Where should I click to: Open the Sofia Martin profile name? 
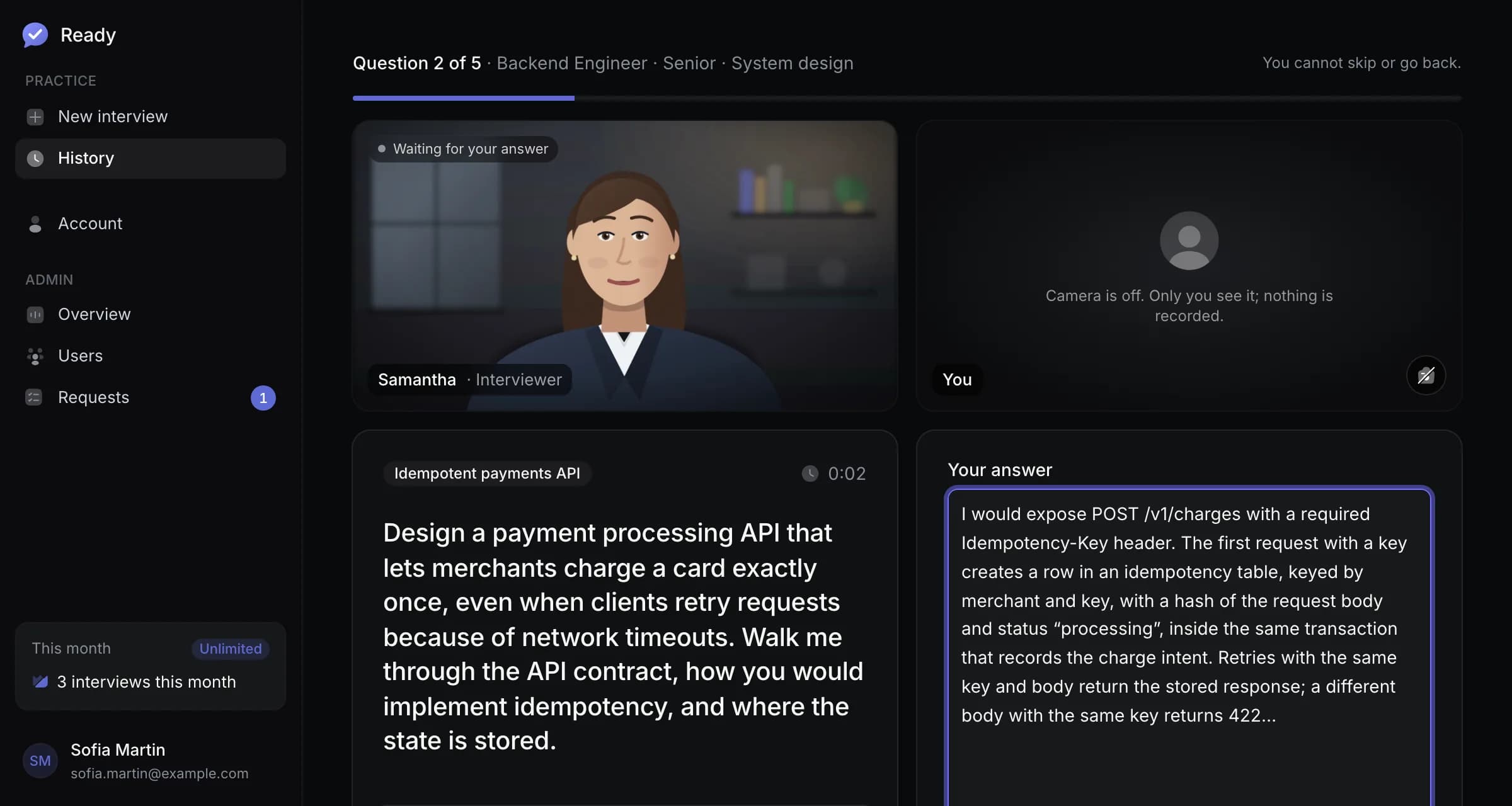[118, 750]
